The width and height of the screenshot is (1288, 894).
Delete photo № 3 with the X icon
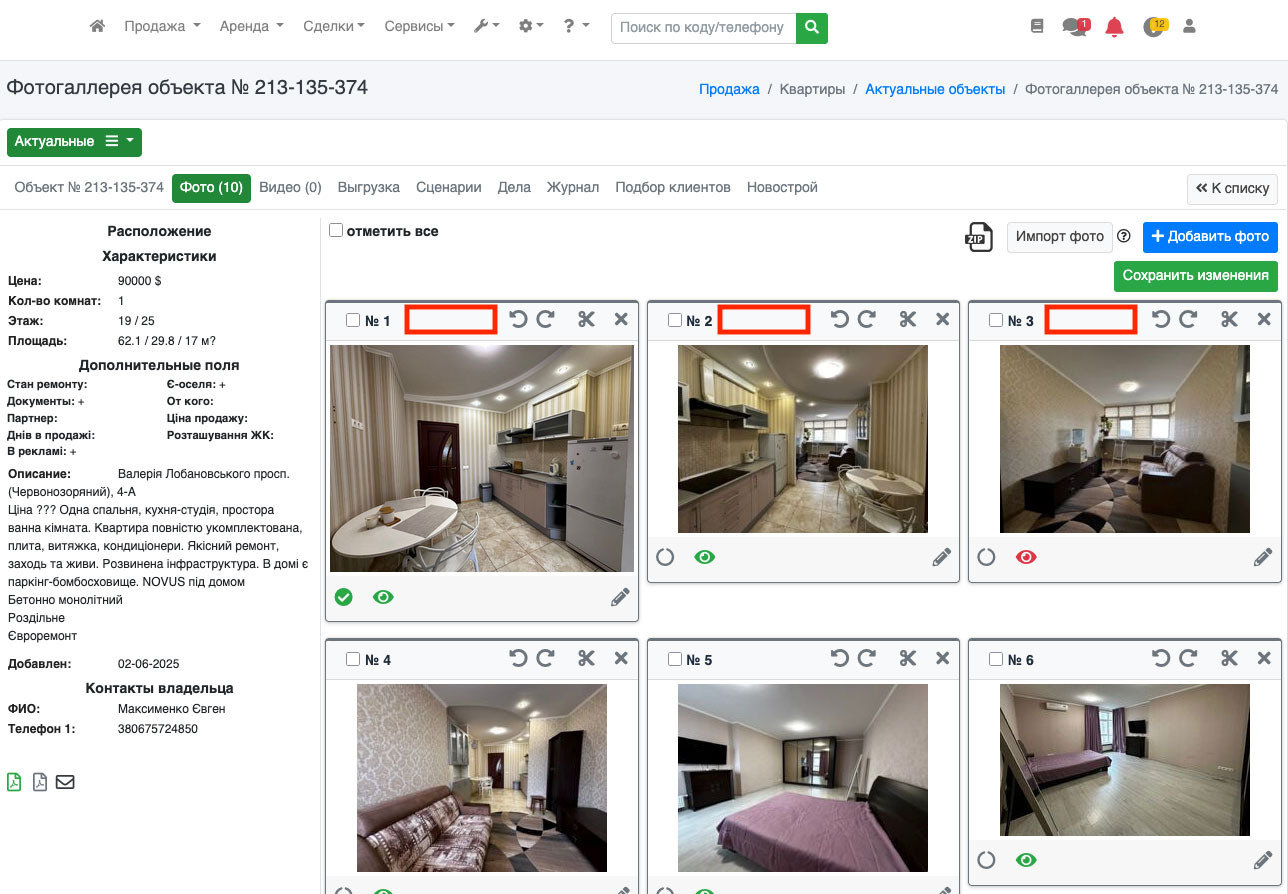[1264, 320]
